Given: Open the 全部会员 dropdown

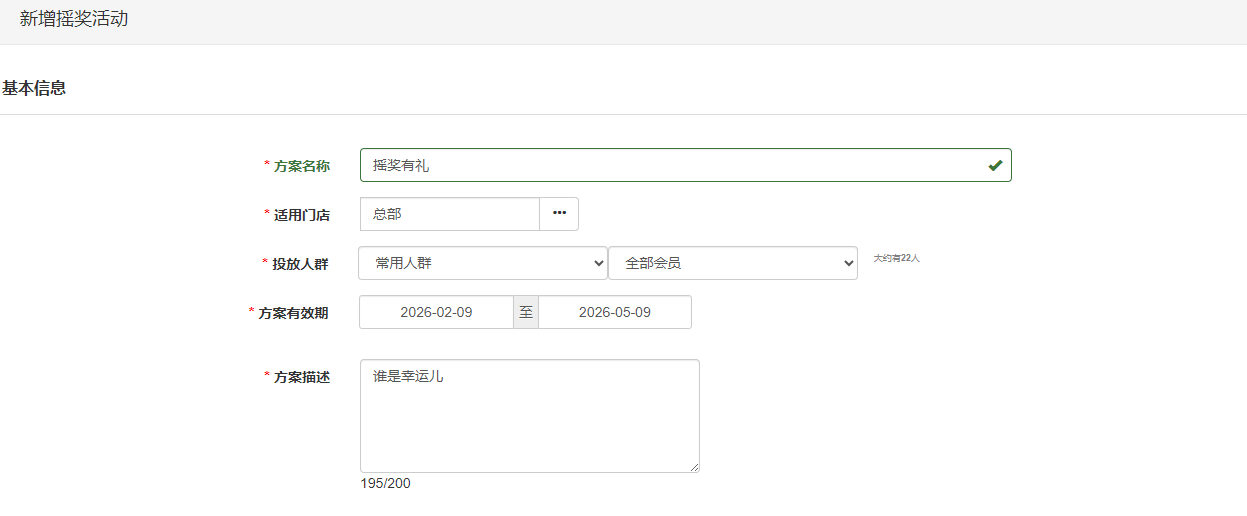Looking at the screenshot, I should point(732,263).
